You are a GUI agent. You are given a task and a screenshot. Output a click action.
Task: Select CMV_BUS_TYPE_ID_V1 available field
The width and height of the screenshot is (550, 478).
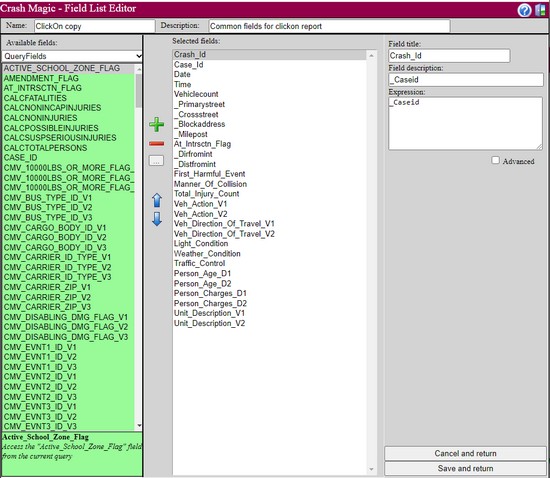68,197
